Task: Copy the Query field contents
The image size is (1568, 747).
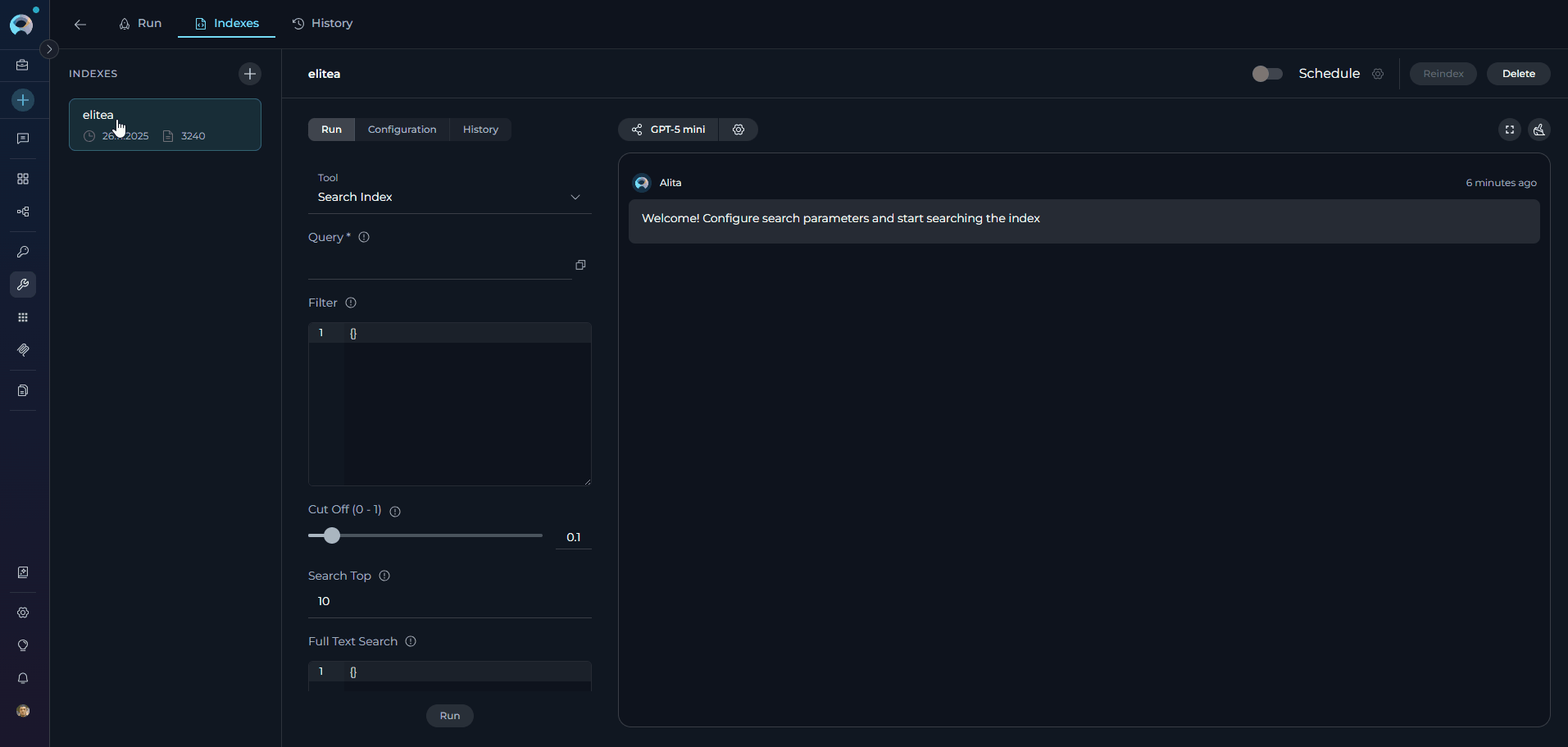Action: point(580,265)
